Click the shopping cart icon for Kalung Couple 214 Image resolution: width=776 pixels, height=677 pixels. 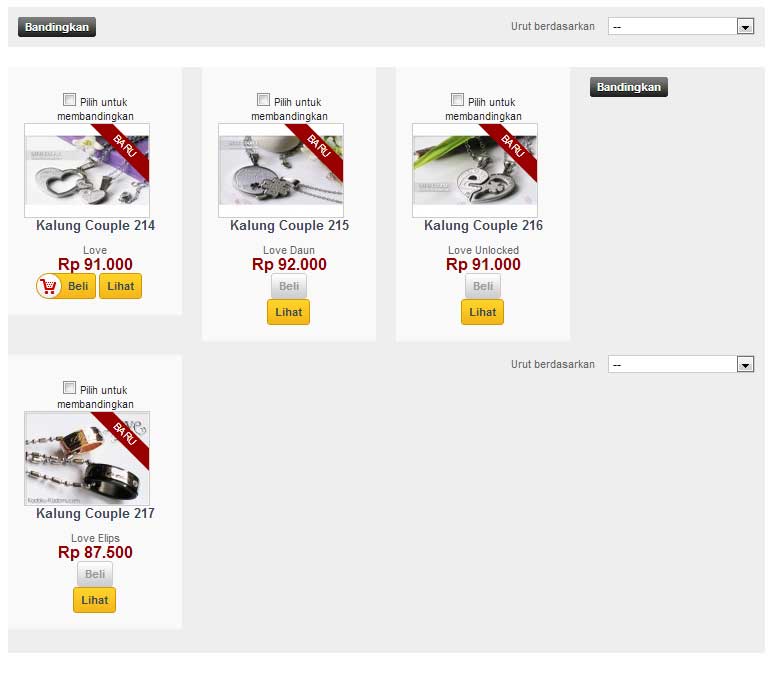[49, 286]
